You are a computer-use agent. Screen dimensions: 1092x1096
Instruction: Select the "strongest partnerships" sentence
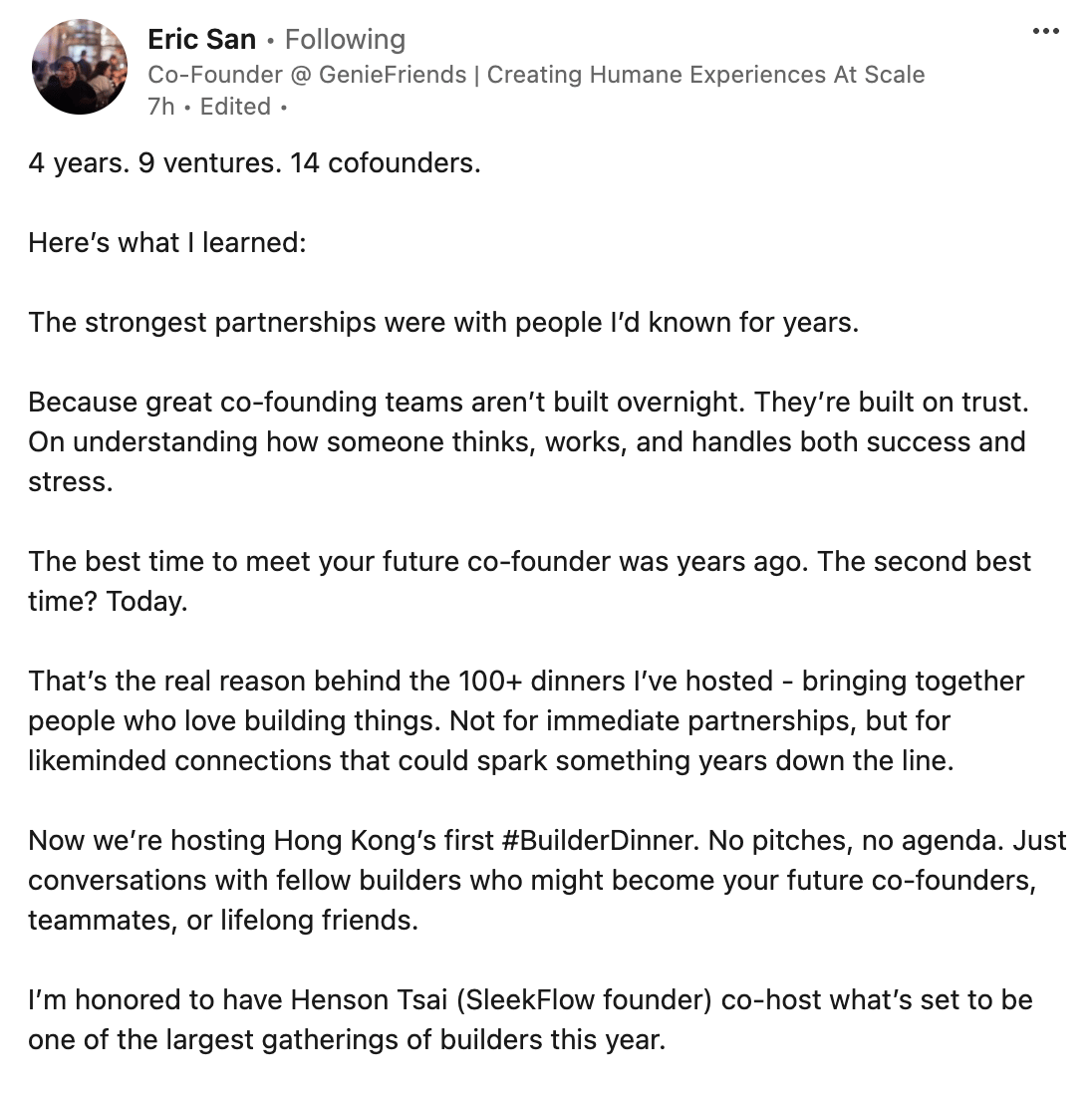coord(443,322)
